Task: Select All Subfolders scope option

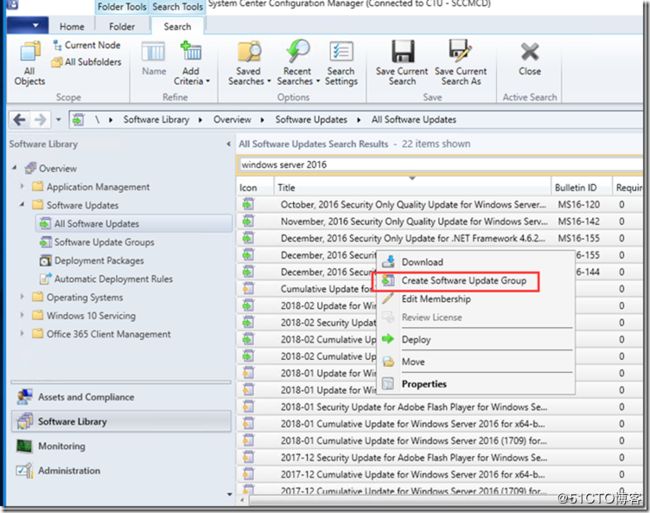Action: pyautogui.click(x=87, y=62)
